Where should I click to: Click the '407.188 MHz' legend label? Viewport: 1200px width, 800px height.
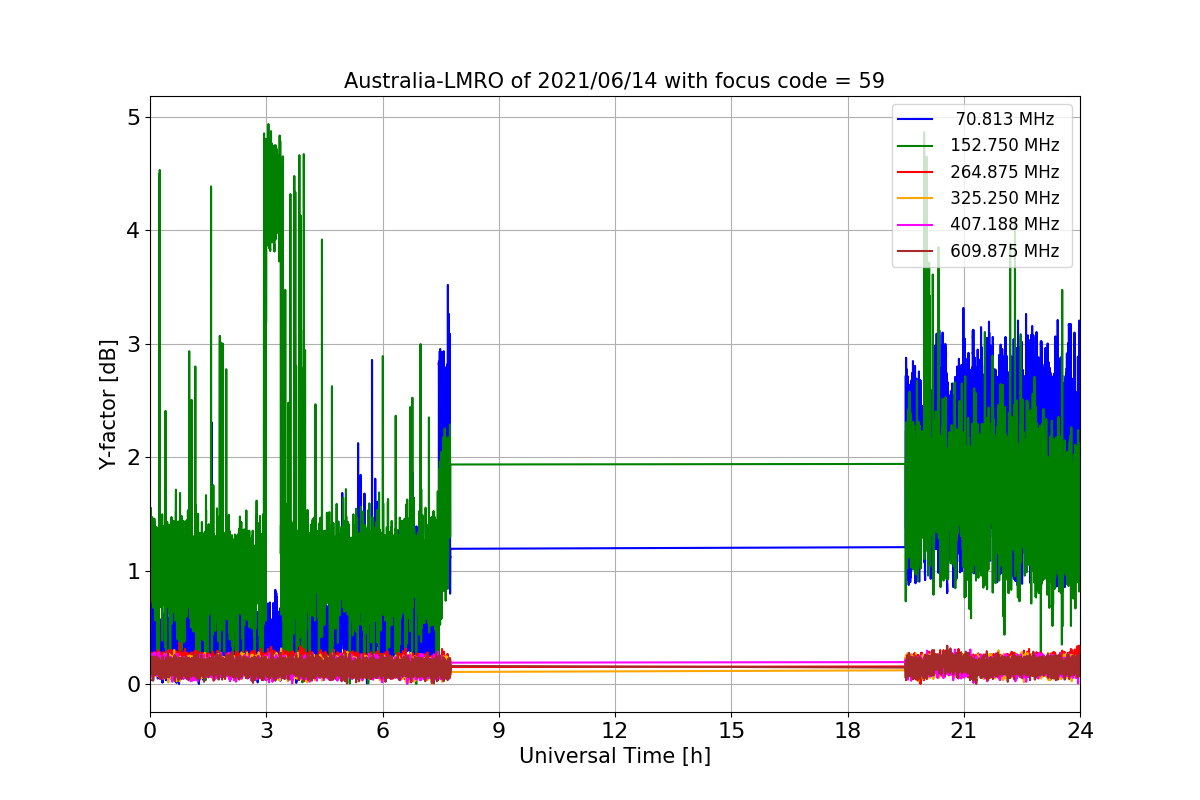click(x=1005, y=224)
